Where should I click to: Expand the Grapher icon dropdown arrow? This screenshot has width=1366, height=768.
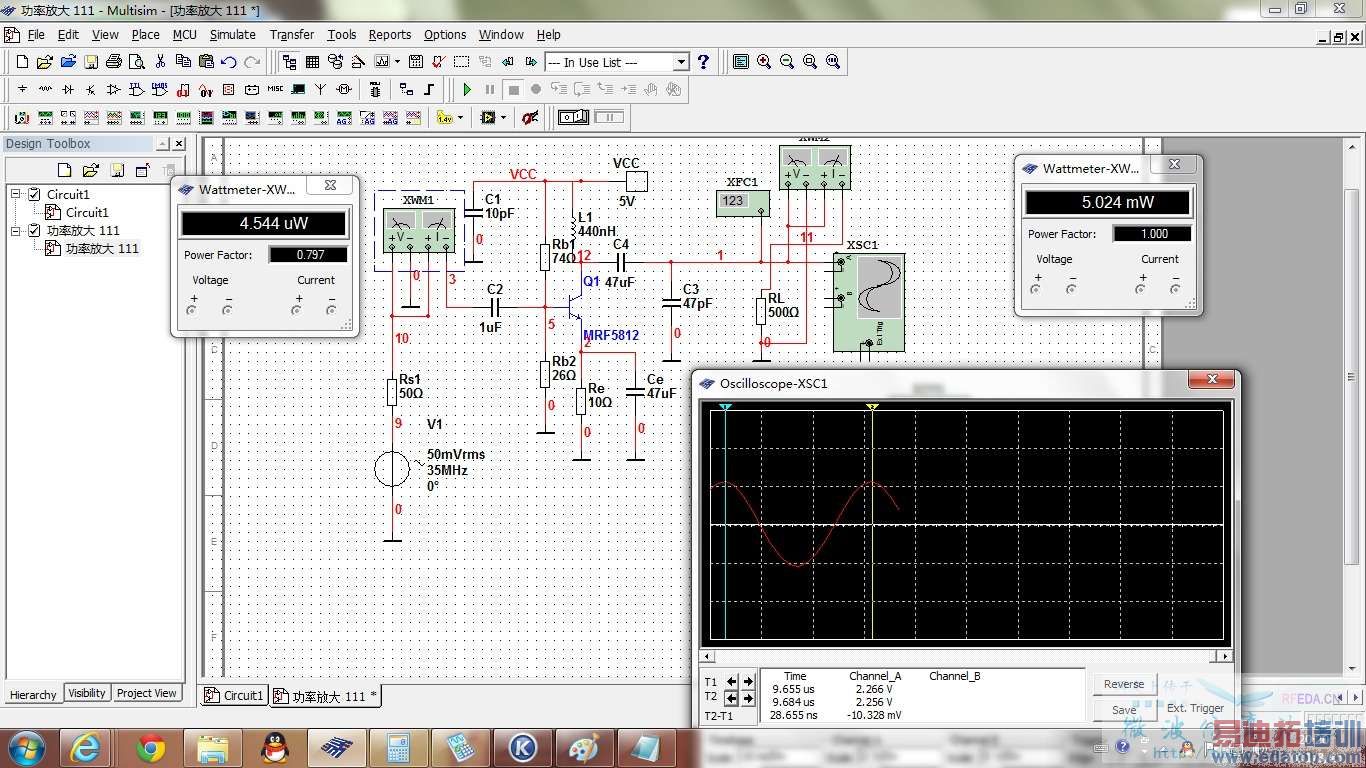pos(397,62)
